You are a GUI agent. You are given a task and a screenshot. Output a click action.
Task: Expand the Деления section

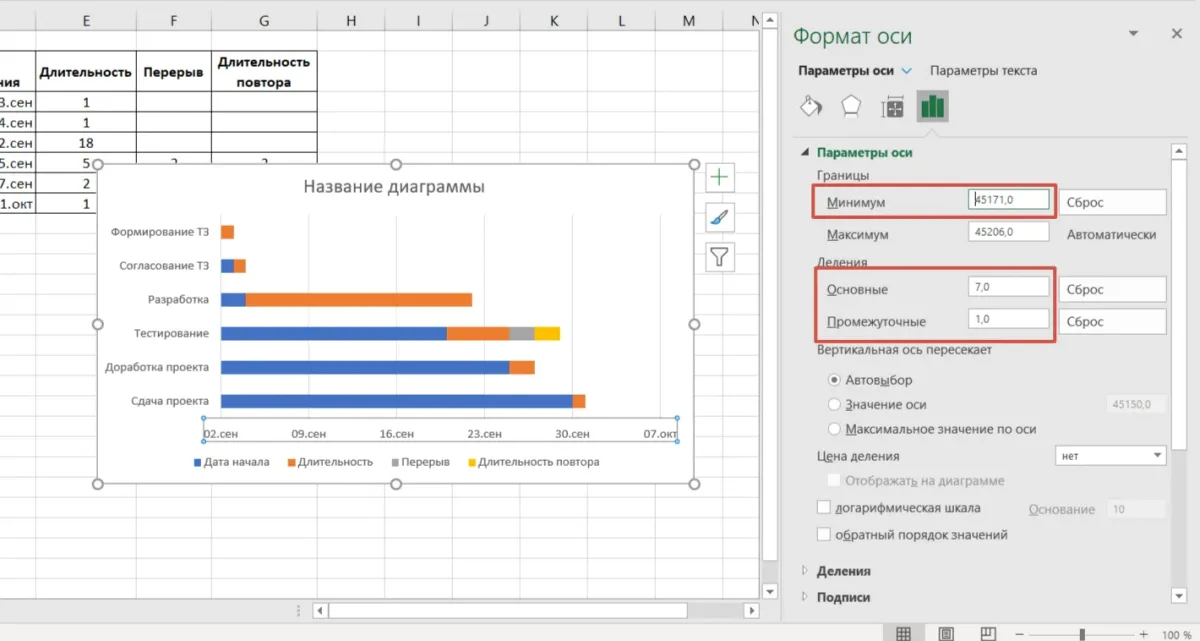point(843,571)
